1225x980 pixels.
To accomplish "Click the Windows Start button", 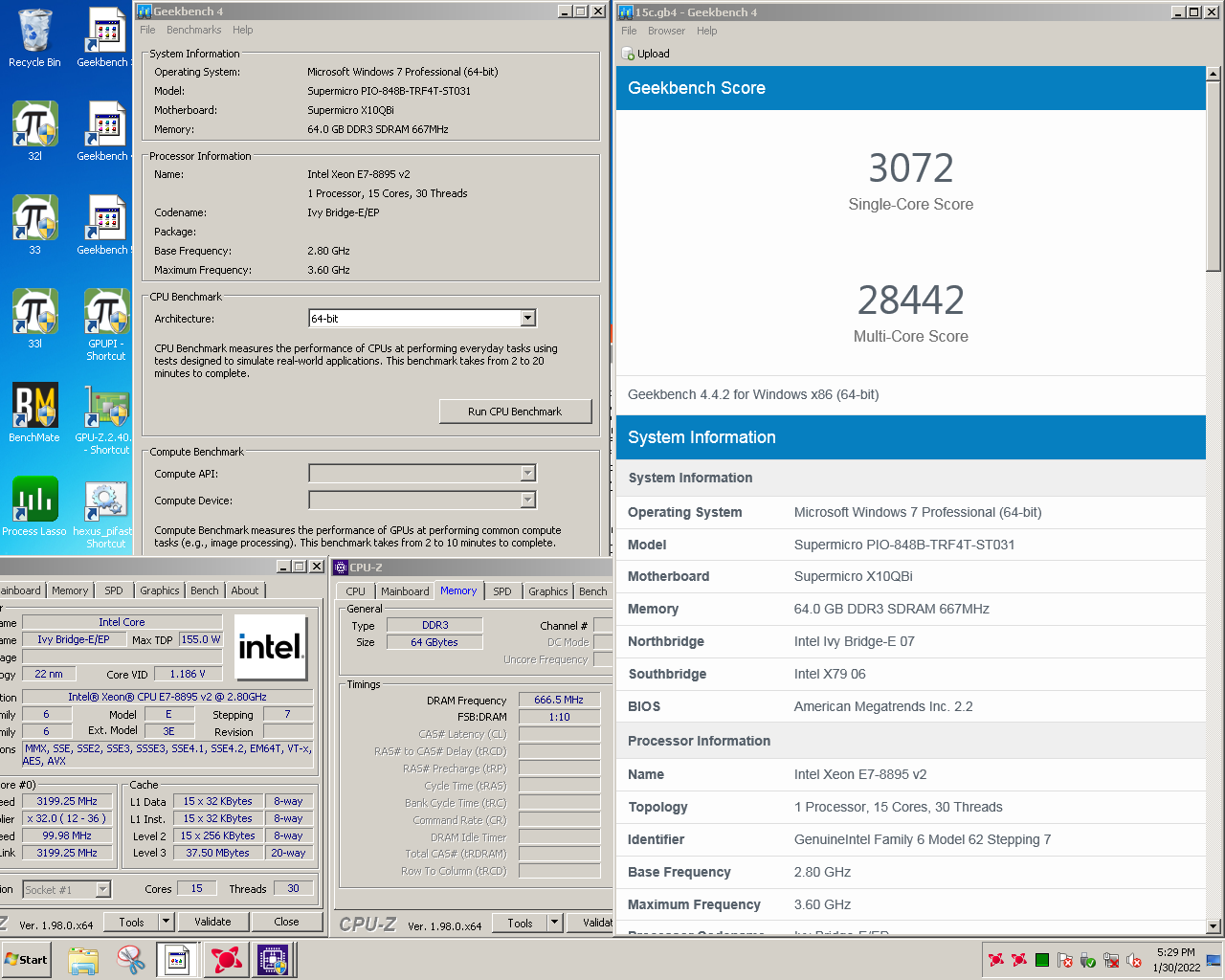I will pyautogui.click(x=26, y=960).
